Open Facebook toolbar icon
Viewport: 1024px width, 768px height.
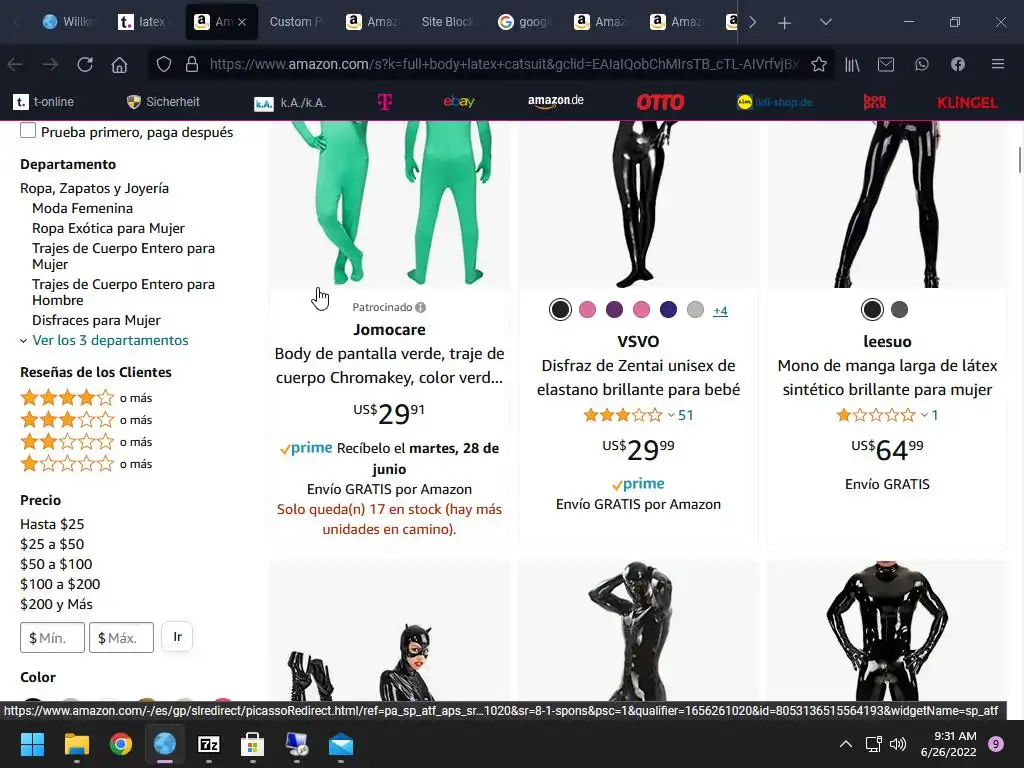[x=957, y=64]
